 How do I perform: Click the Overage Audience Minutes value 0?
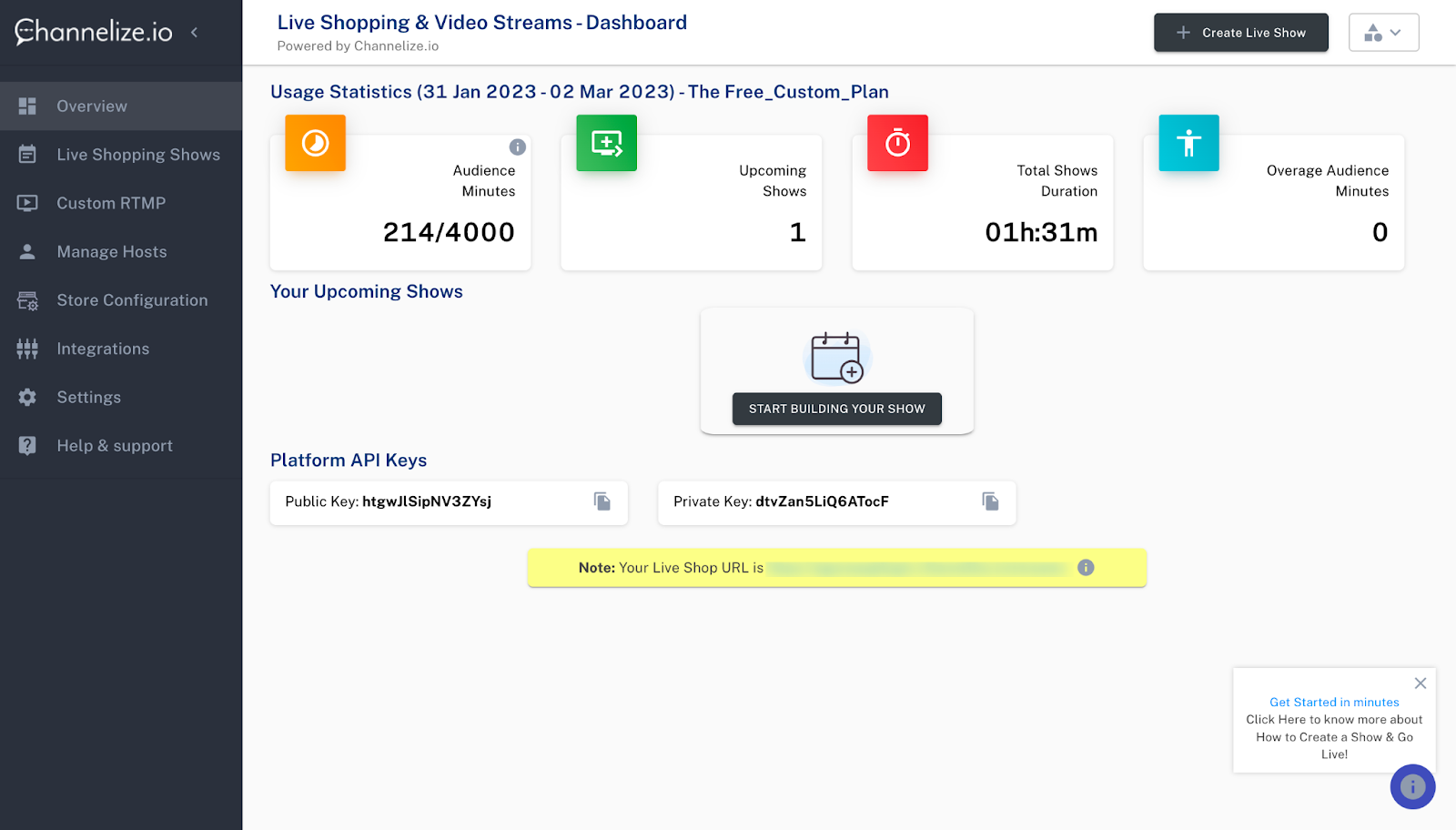[x=1380, y=233]
